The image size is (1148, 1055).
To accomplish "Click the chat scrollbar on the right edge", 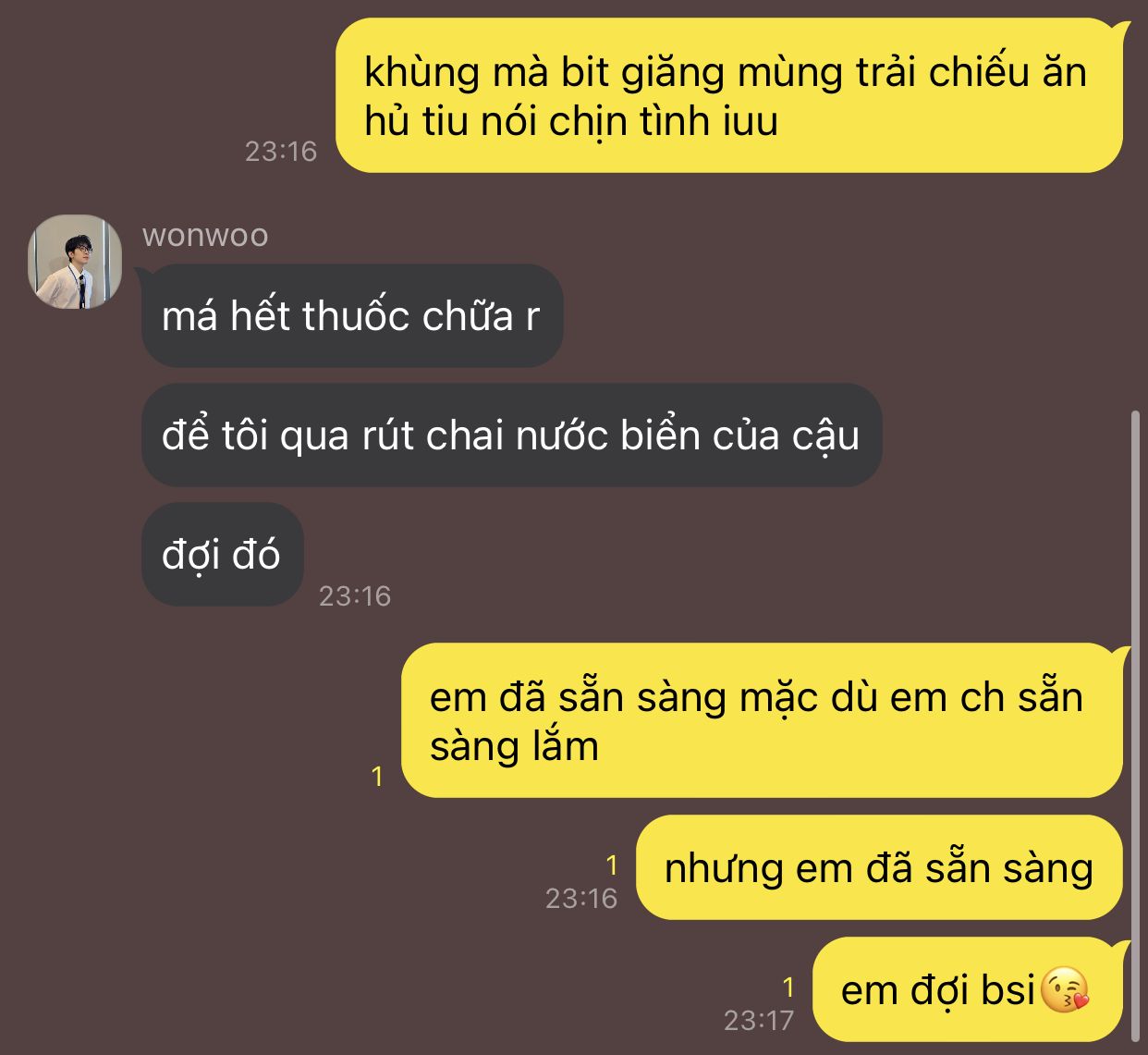I will pyautogui.click(x=1136, y=726).
